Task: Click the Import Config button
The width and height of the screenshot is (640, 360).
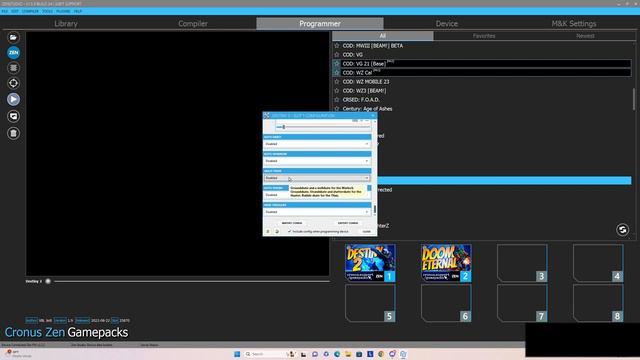Action: [292, 223]
